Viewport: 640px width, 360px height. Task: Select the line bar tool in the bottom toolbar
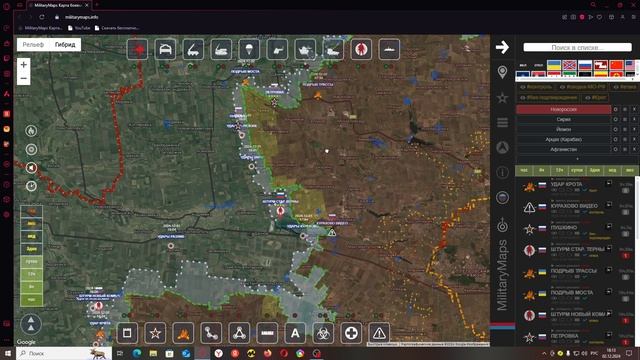point(267,333)
